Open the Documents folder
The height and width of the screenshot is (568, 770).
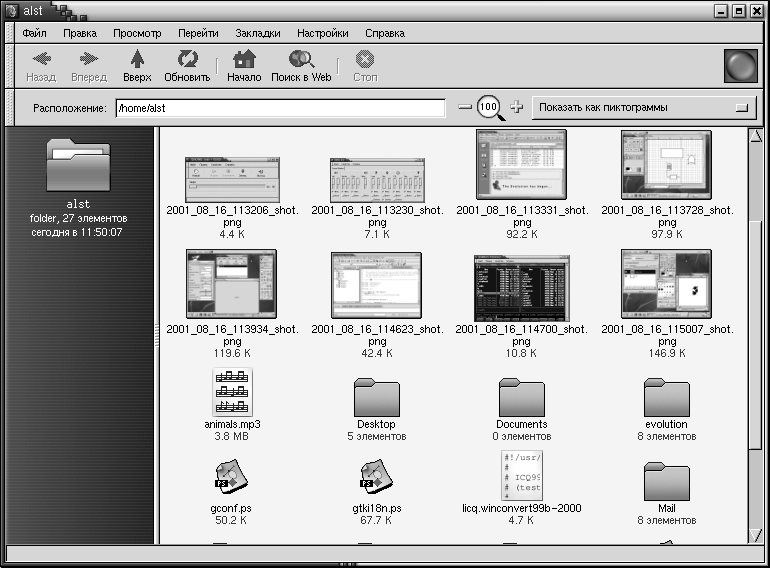[x=521, y=396]
